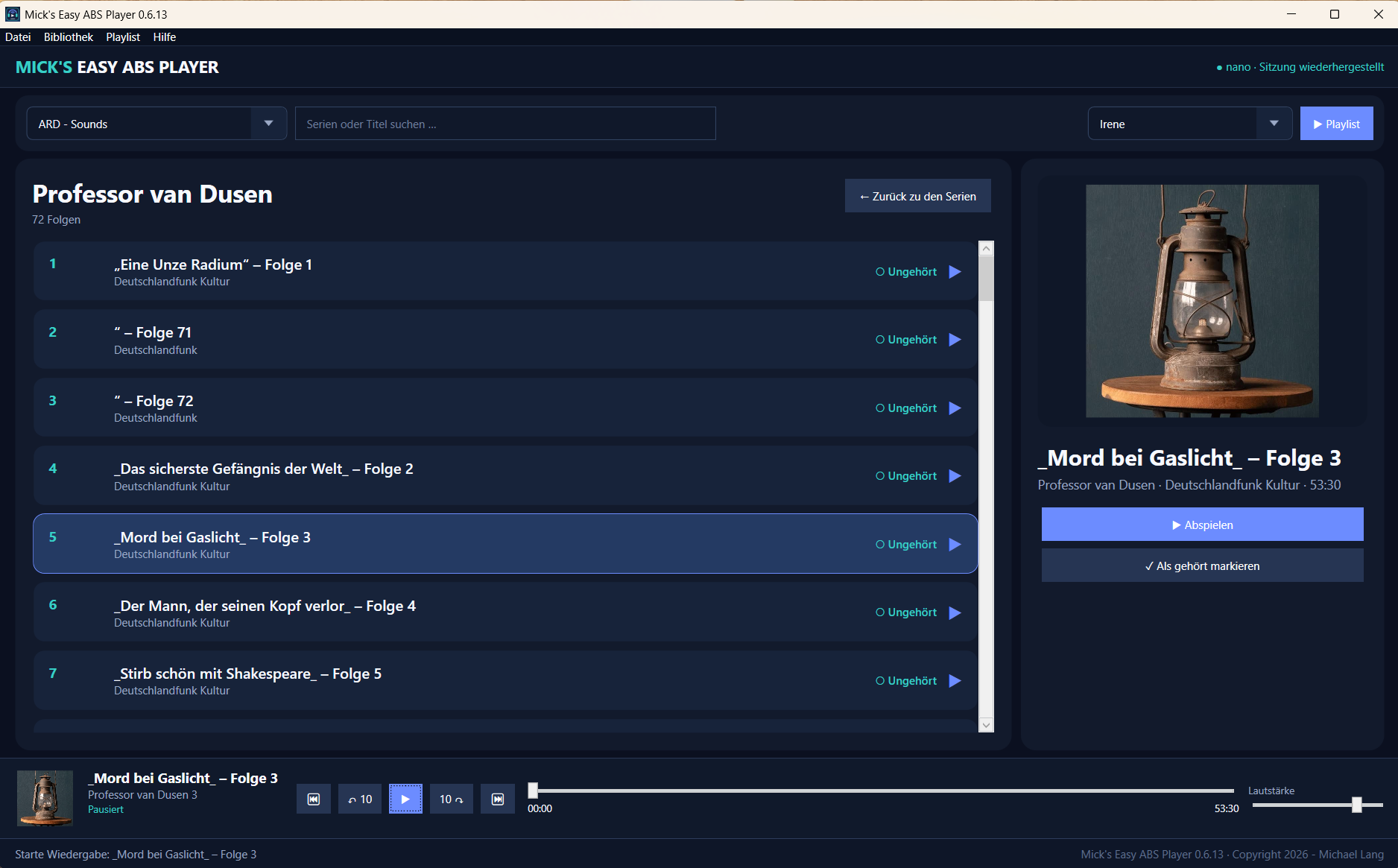Jump forward 10 seconds
Screen dimensions: 1398x868
coord(451,799)
